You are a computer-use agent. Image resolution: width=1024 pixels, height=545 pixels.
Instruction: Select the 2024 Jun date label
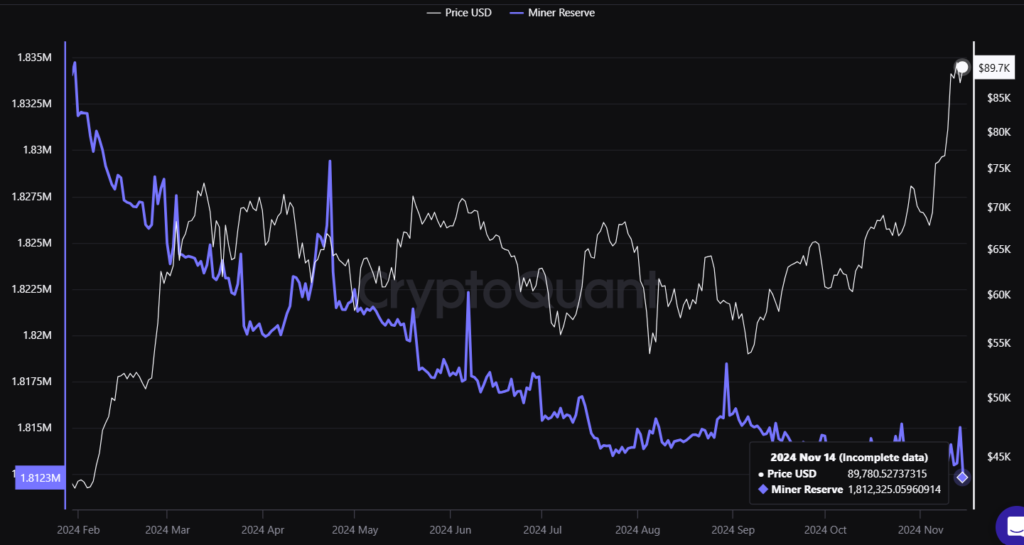451,529
